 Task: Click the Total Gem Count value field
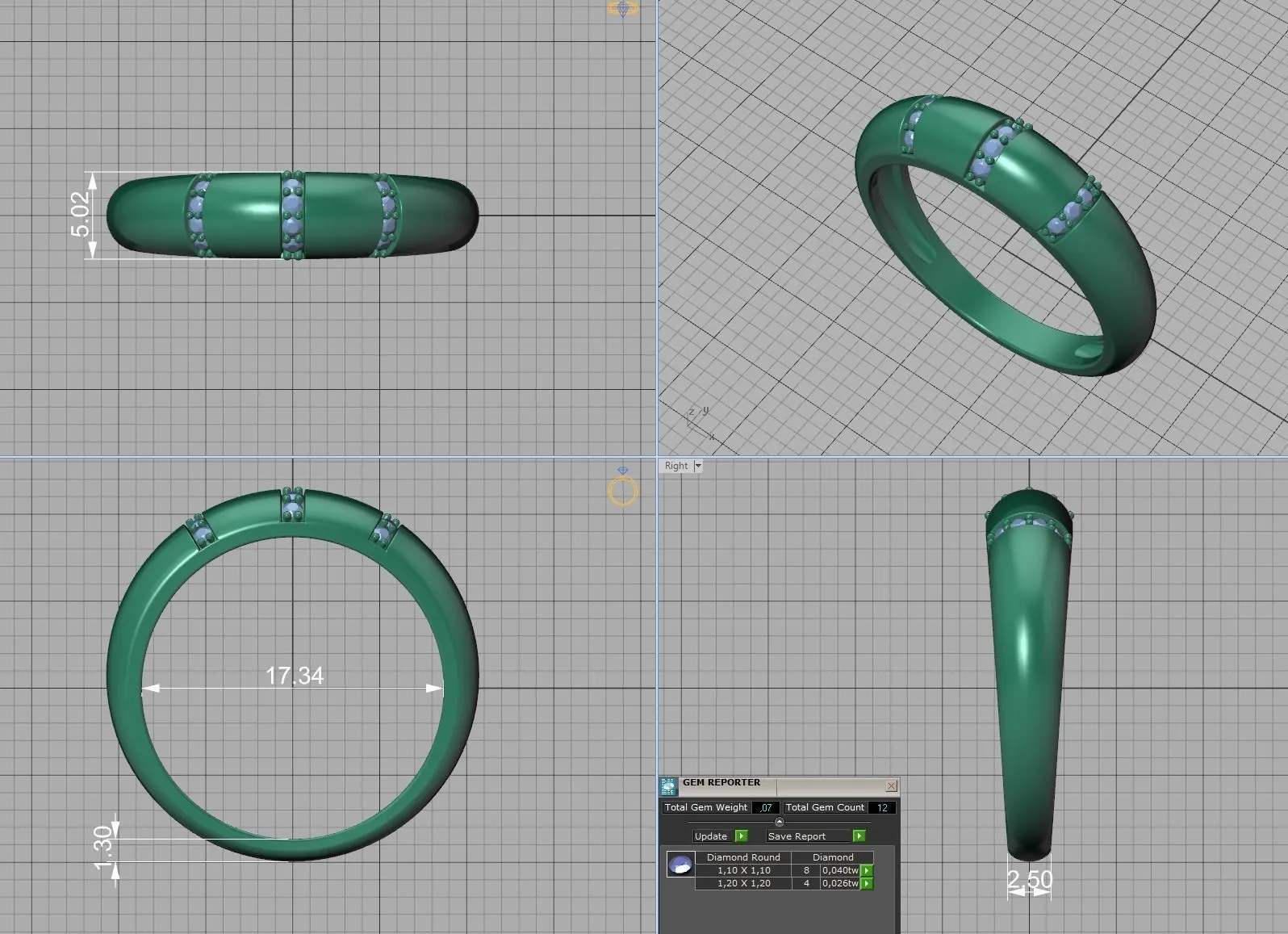pos(881,807)
